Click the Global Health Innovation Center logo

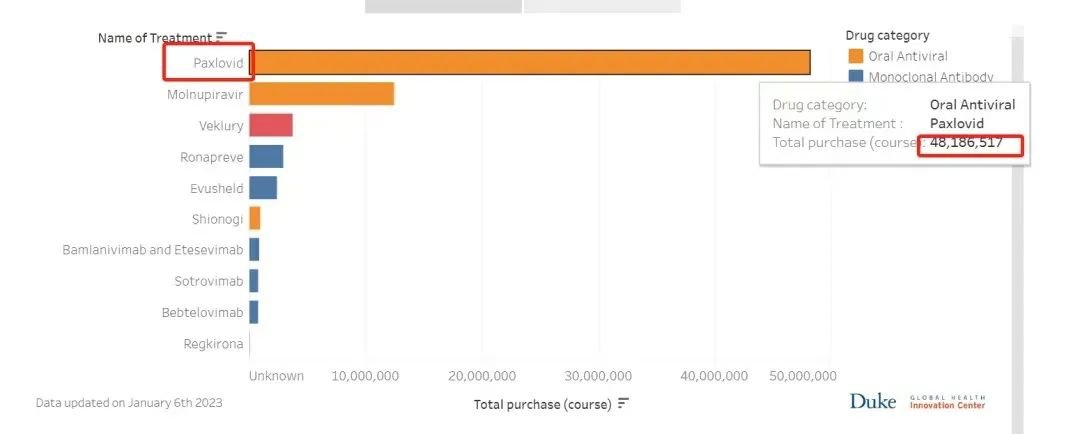[x=946, y=401]
